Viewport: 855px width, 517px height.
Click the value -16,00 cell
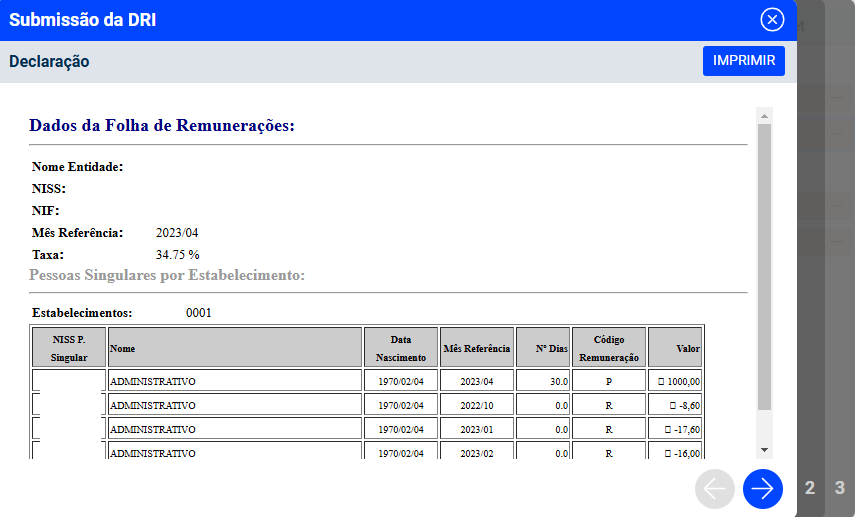point(675,450)
